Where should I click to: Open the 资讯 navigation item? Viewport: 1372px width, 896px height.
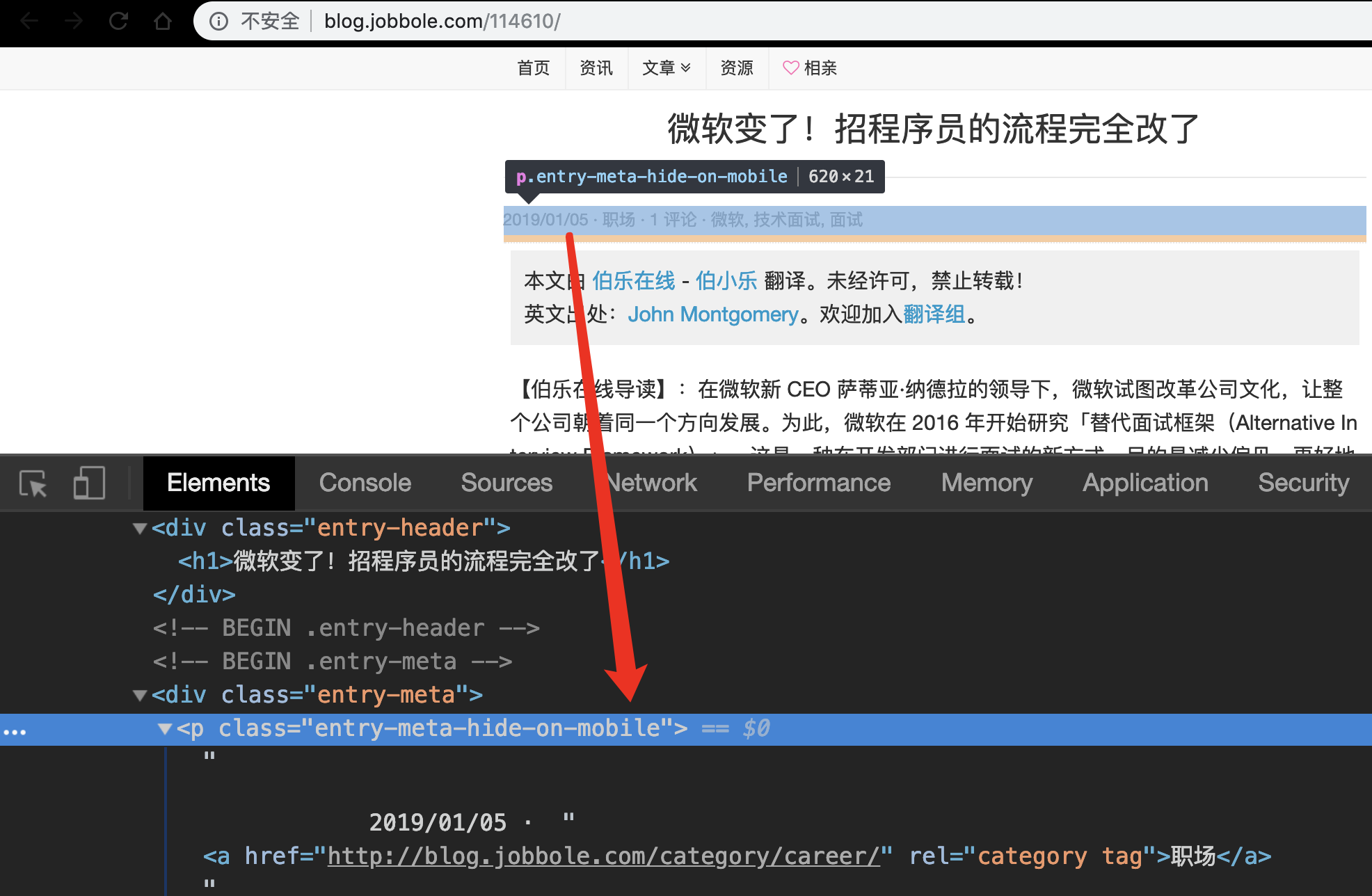pos(596,67)
